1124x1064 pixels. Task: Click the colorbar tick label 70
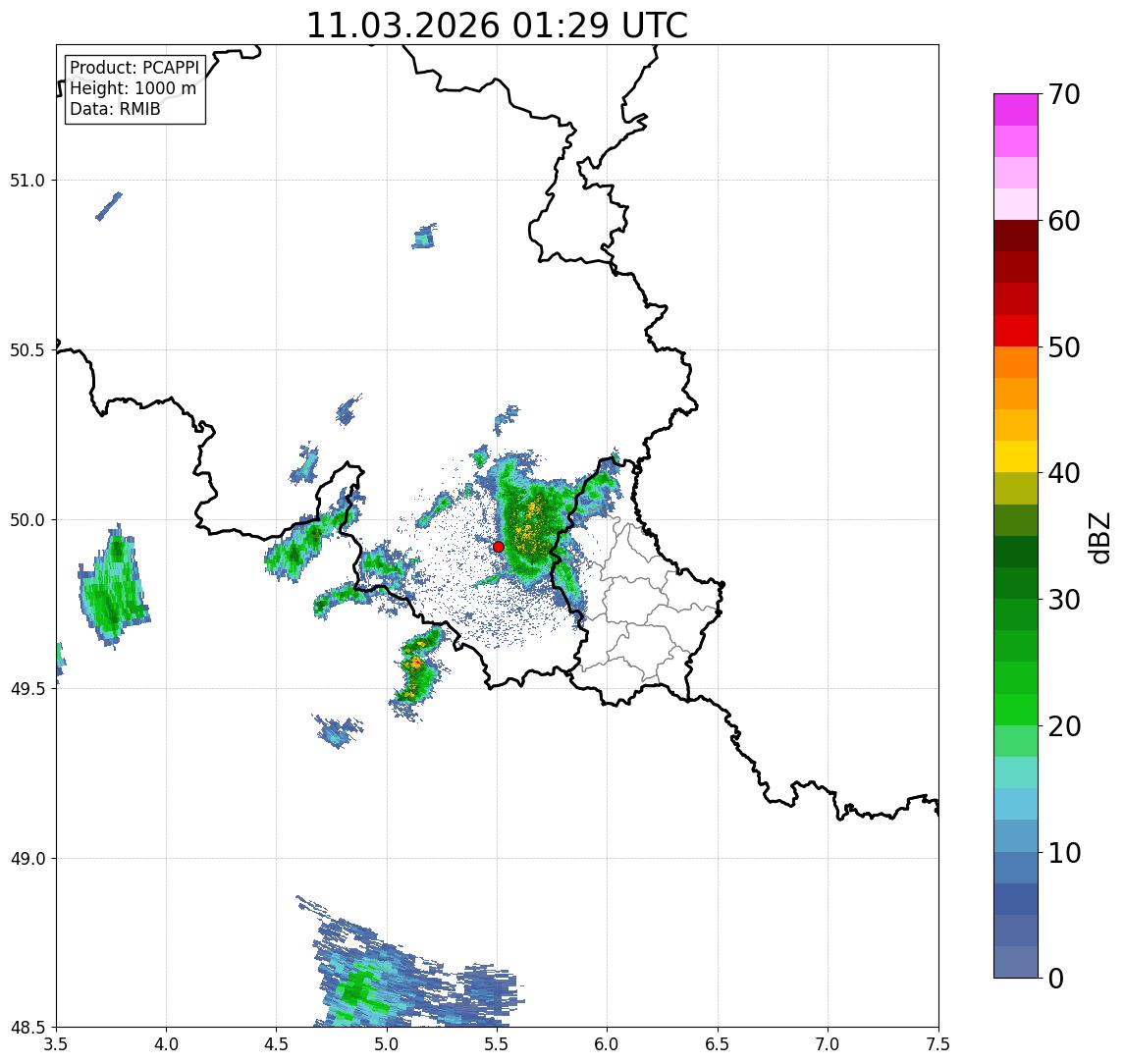coord(1064,94)
